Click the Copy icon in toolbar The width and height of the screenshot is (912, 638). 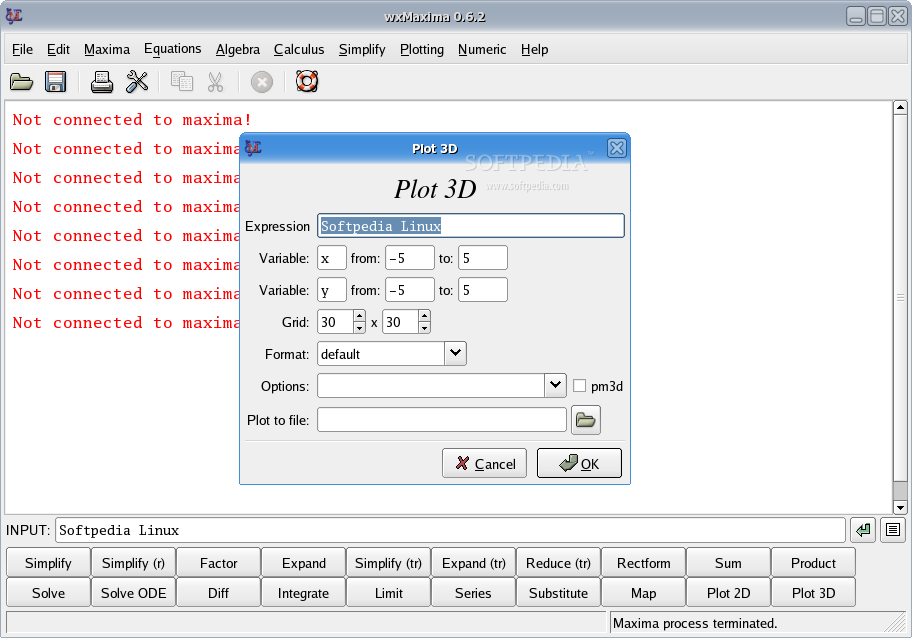(x=181, y=82)
